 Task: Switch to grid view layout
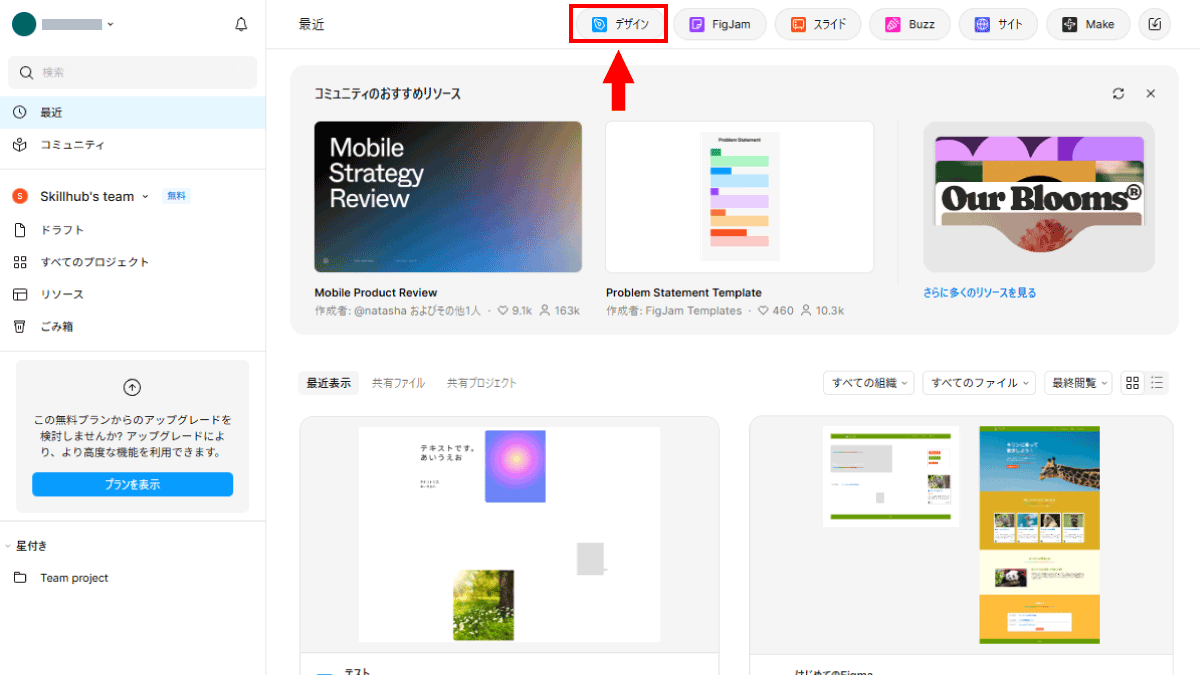pos(1132,383)
